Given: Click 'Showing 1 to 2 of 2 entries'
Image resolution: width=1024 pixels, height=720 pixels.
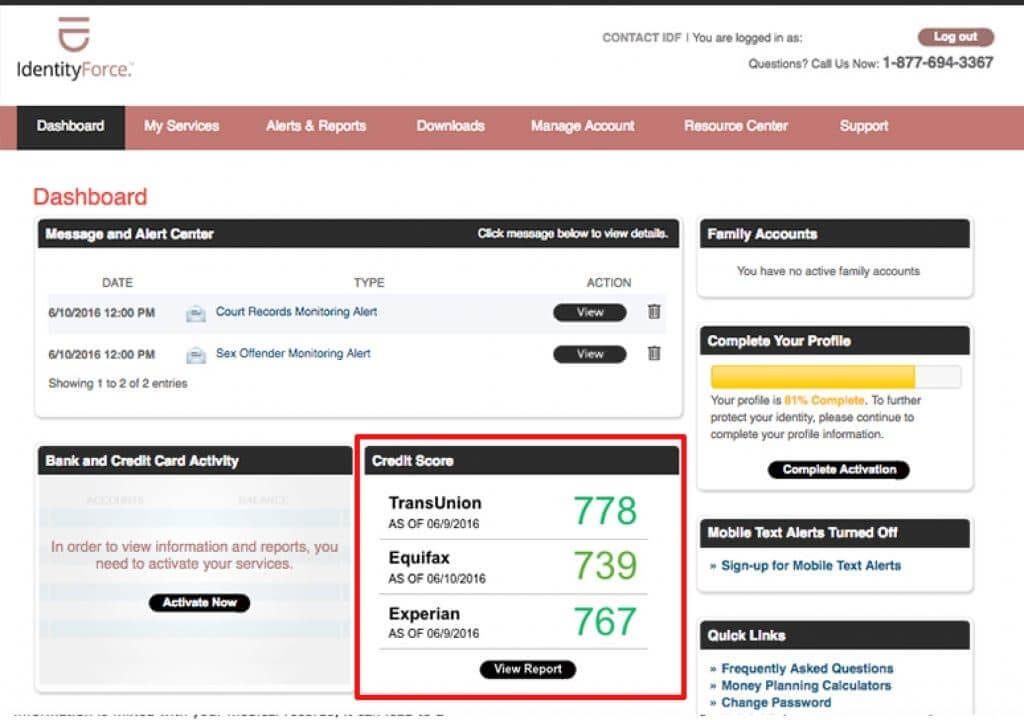Looking at the screenshot, I should (x=118, y=384).
